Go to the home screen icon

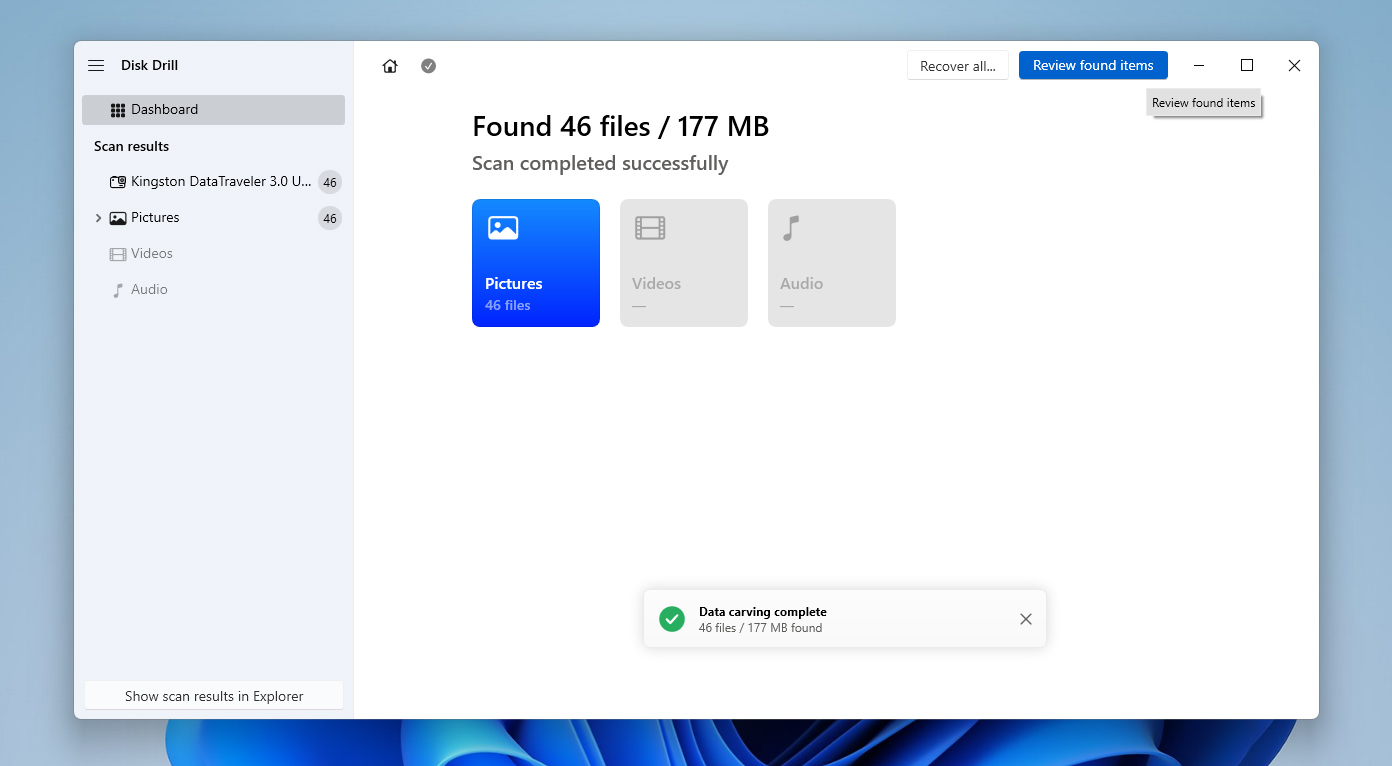click(x=390, y=66)
